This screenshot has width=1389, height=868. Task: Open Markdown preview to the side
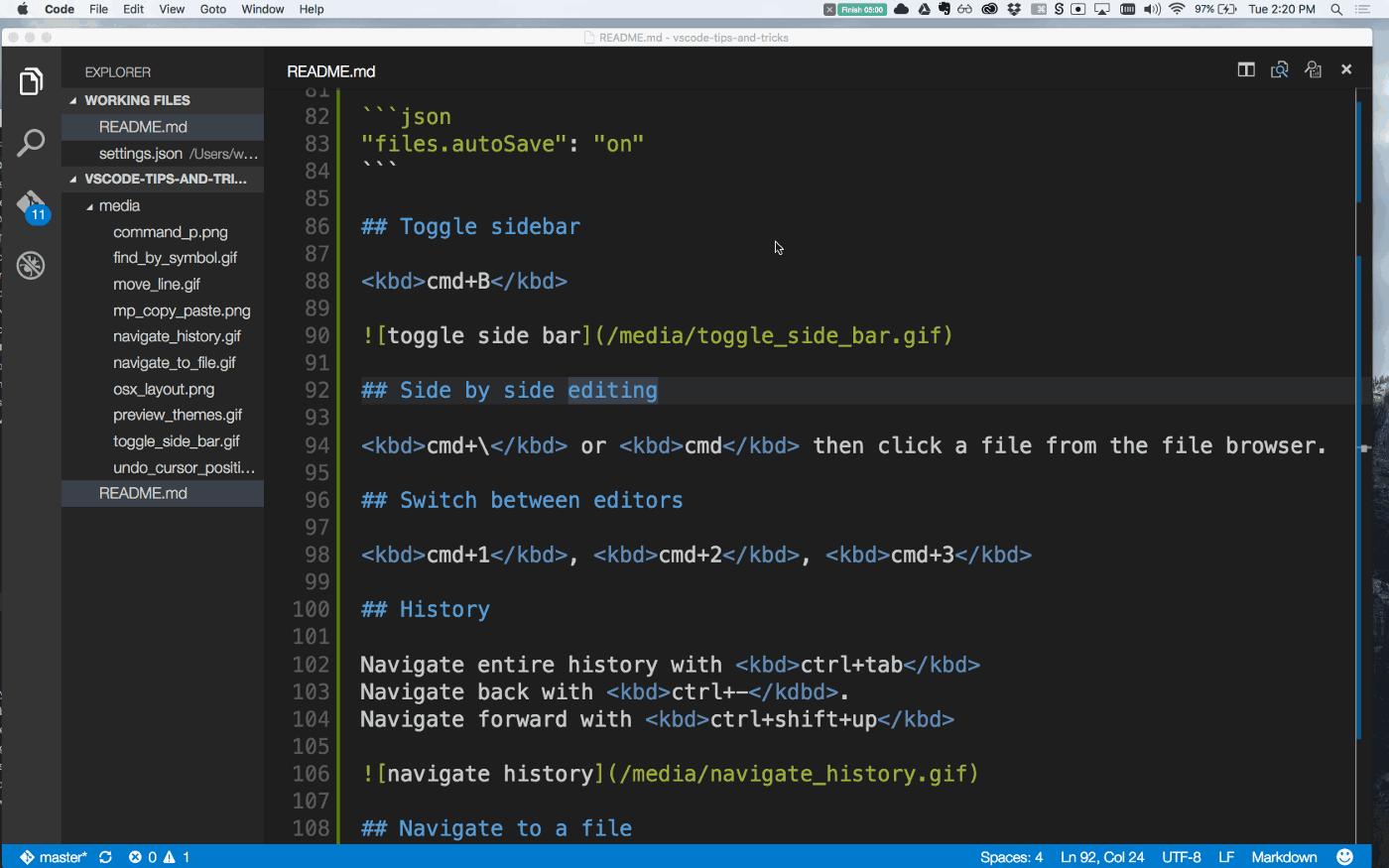tap(1313, 69)
